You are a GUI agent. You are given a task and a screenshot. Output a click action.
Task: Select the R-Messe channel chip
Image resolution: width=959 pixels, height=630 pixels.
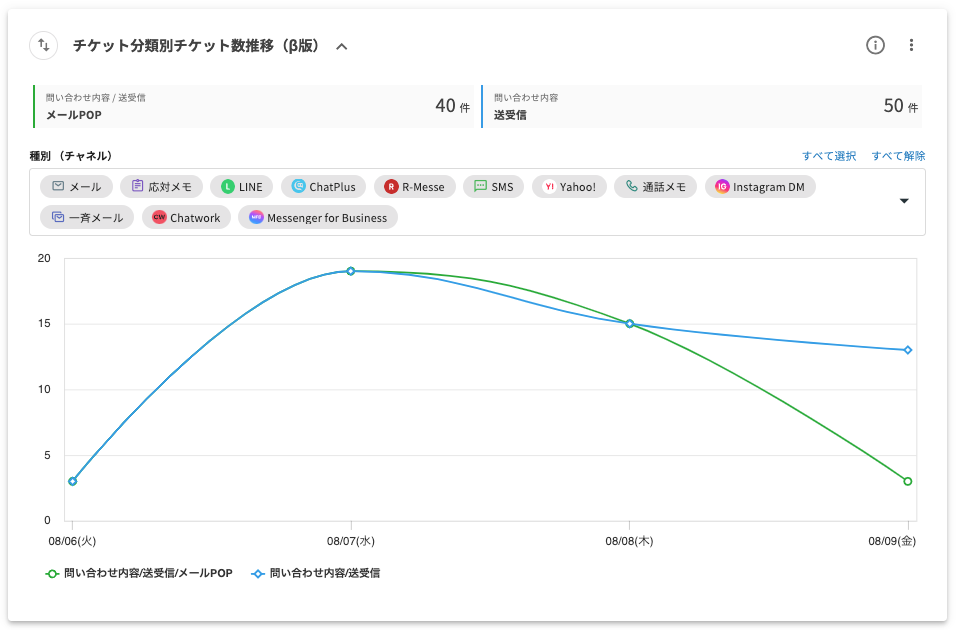click(415, 187)
